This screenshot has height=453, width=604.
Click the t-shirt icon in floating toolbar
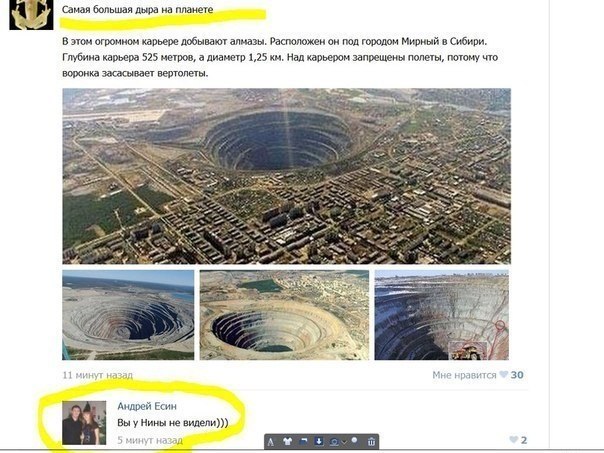(x=287, y=441)
